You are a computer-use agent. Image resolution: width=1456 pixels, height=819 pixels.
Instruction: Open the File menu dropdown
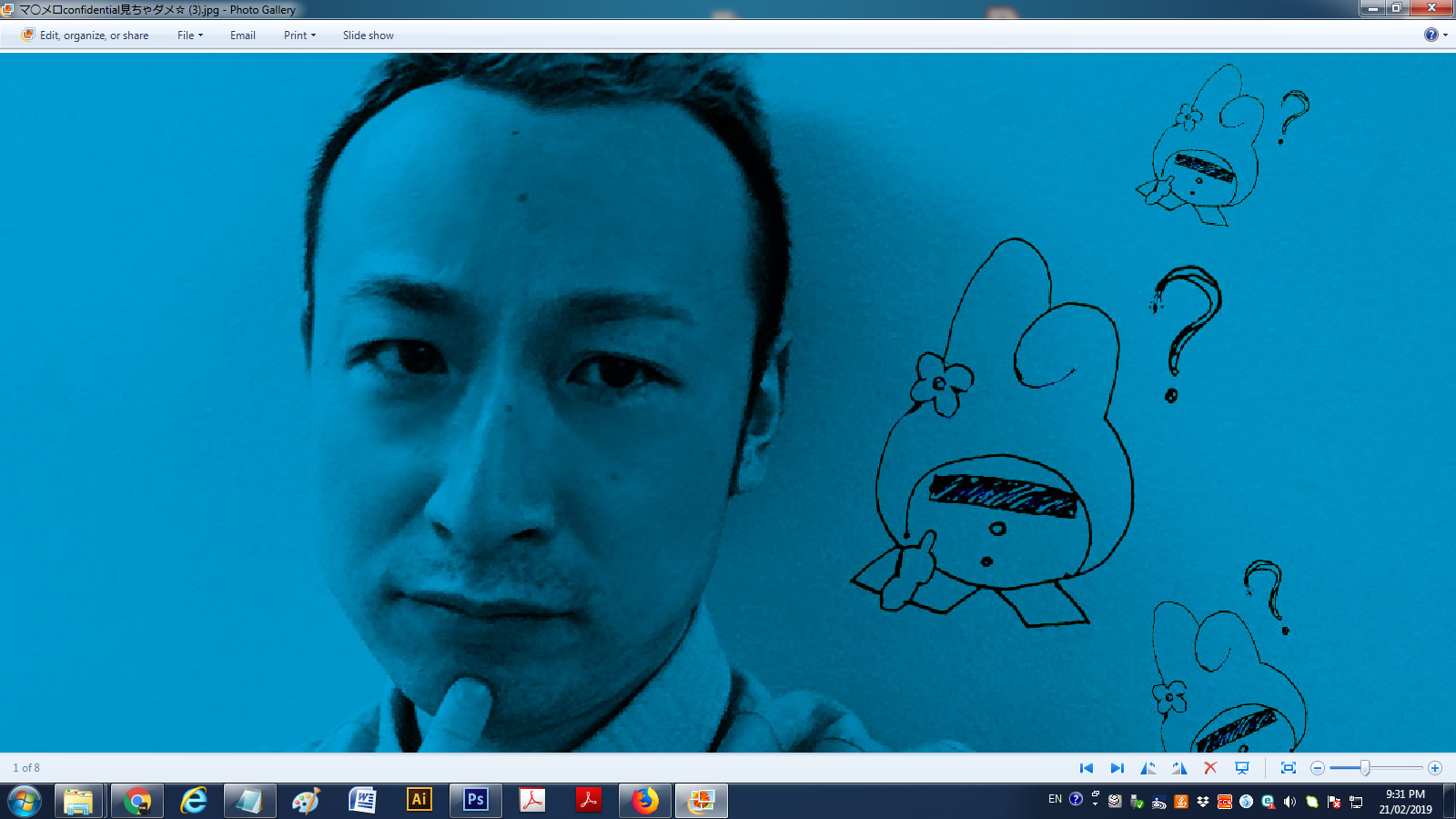[x=190, y=35]
